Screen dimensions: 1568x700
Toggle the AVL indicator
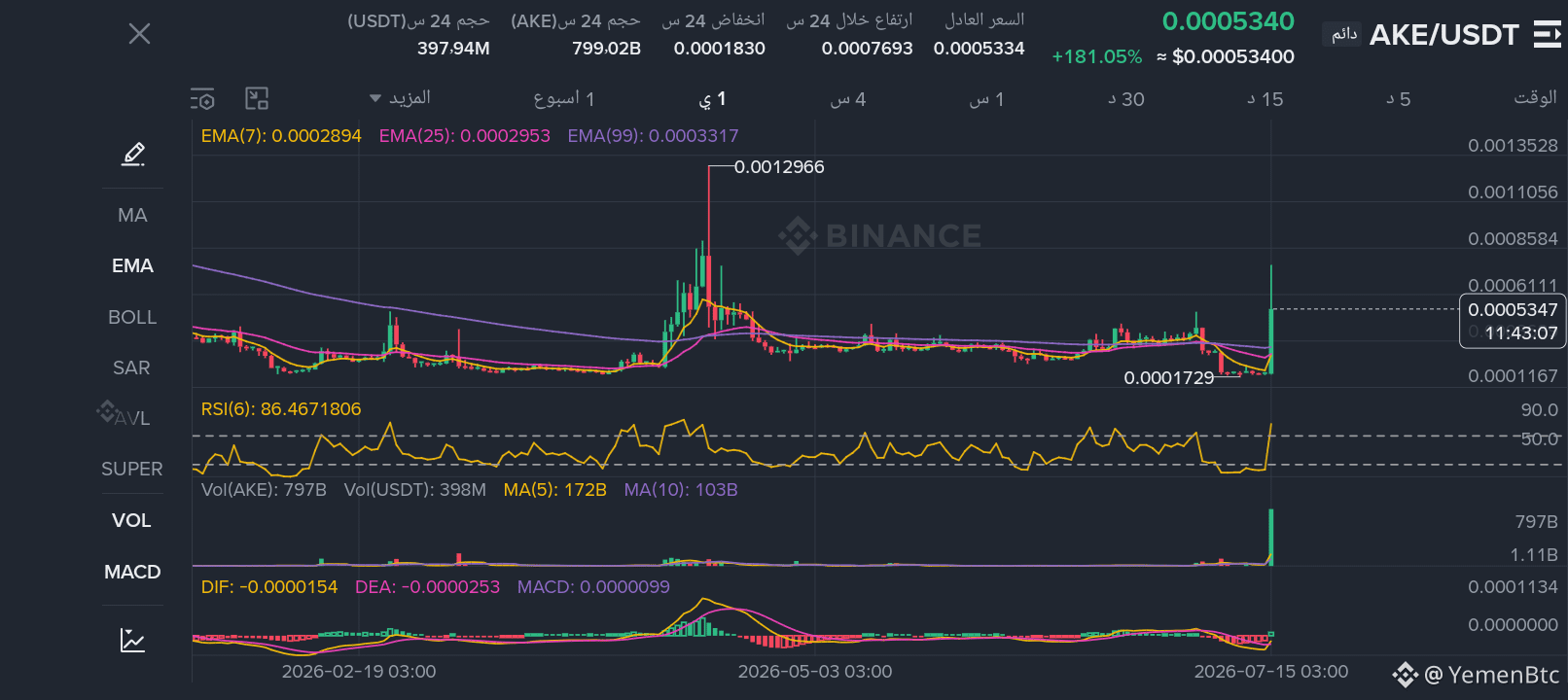point(132,418)
